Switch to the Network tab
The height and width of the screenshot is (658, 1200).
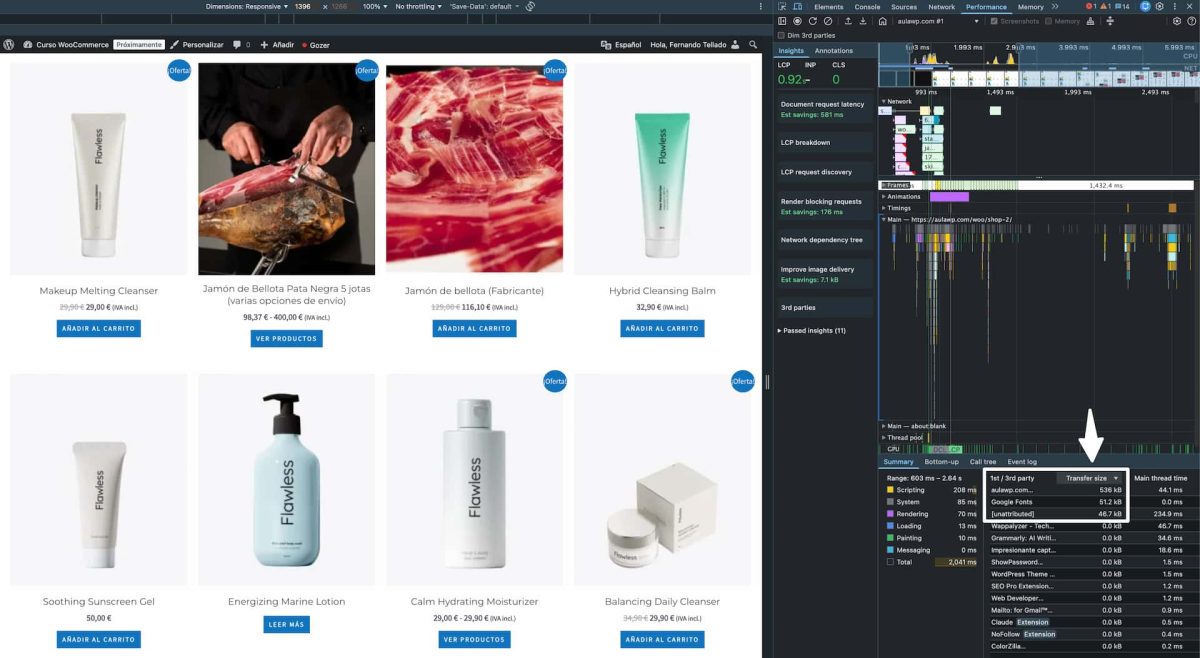pos(941,7)
